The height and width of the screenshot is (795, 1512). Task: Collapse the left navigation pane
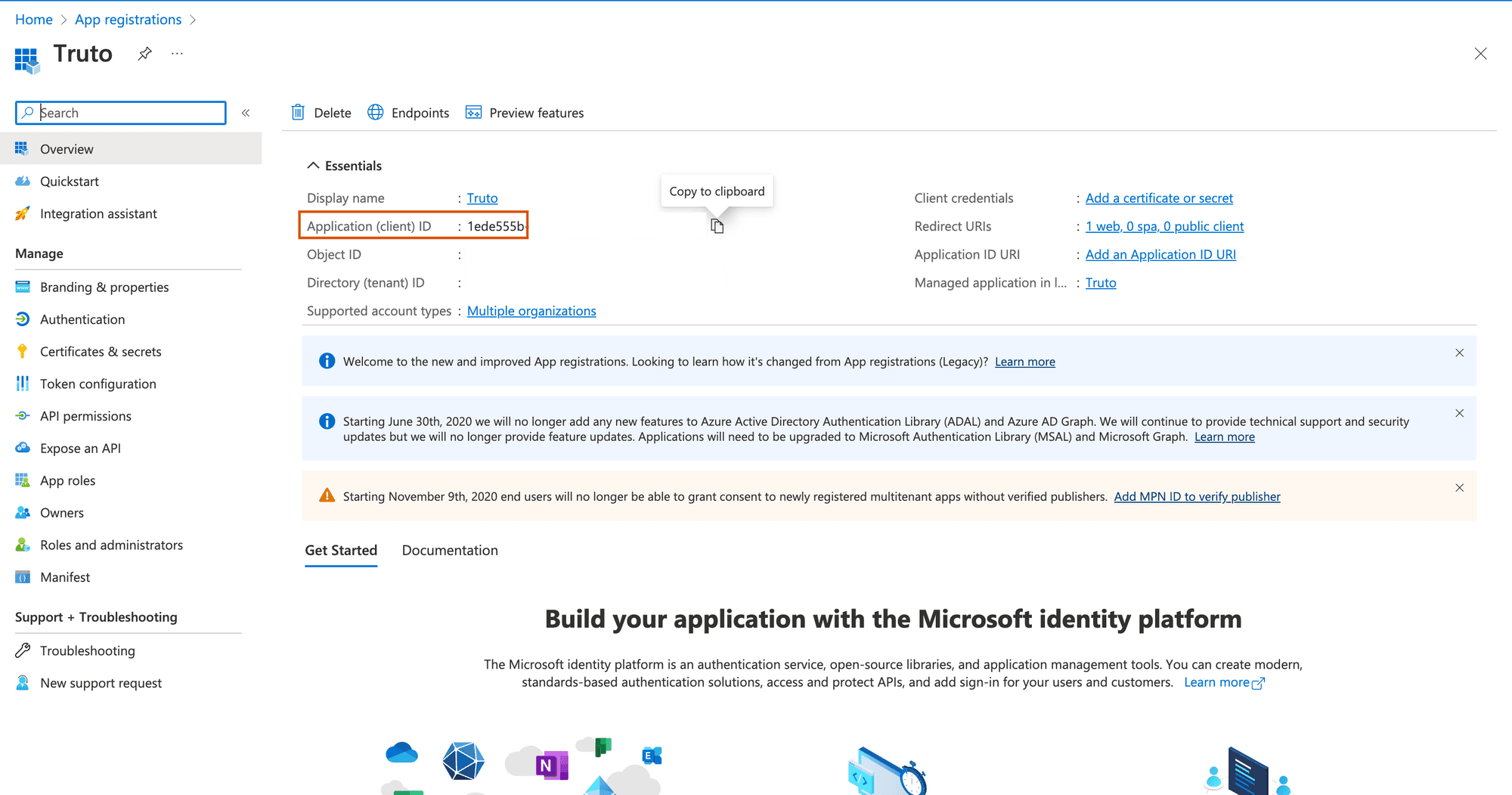(x=246, y=112)
